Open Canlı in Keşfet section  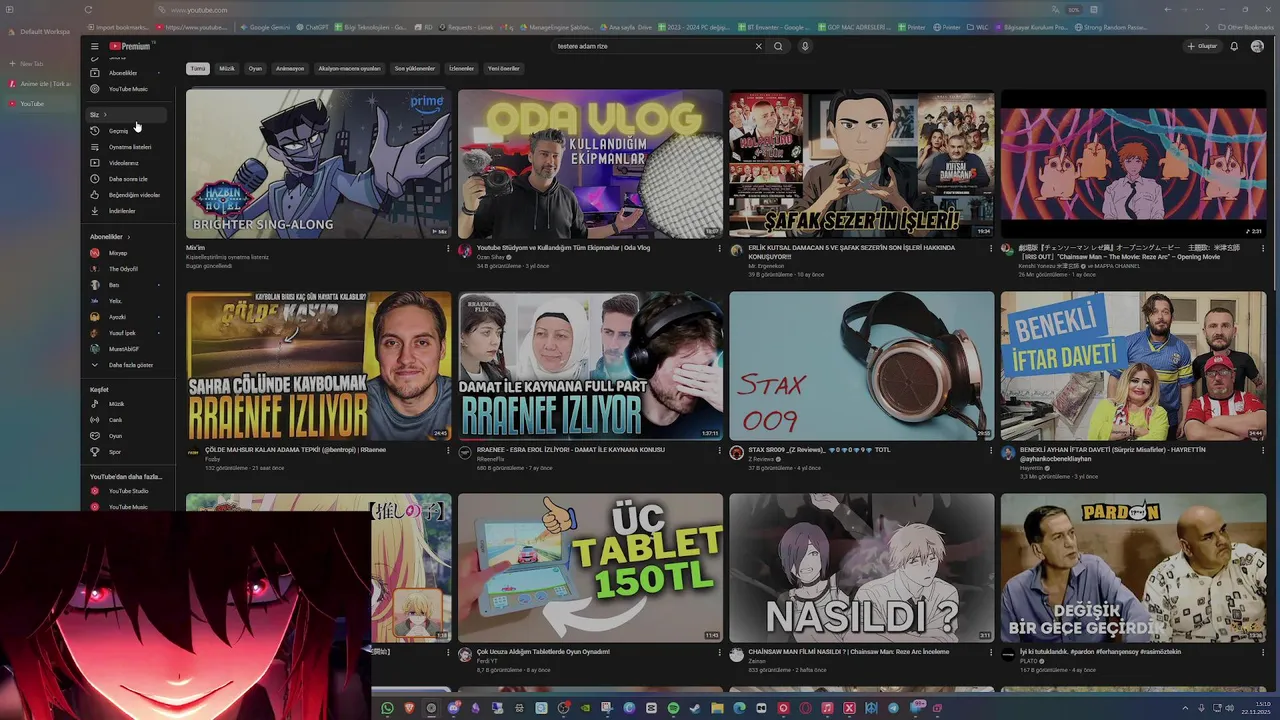coord(126,420)
